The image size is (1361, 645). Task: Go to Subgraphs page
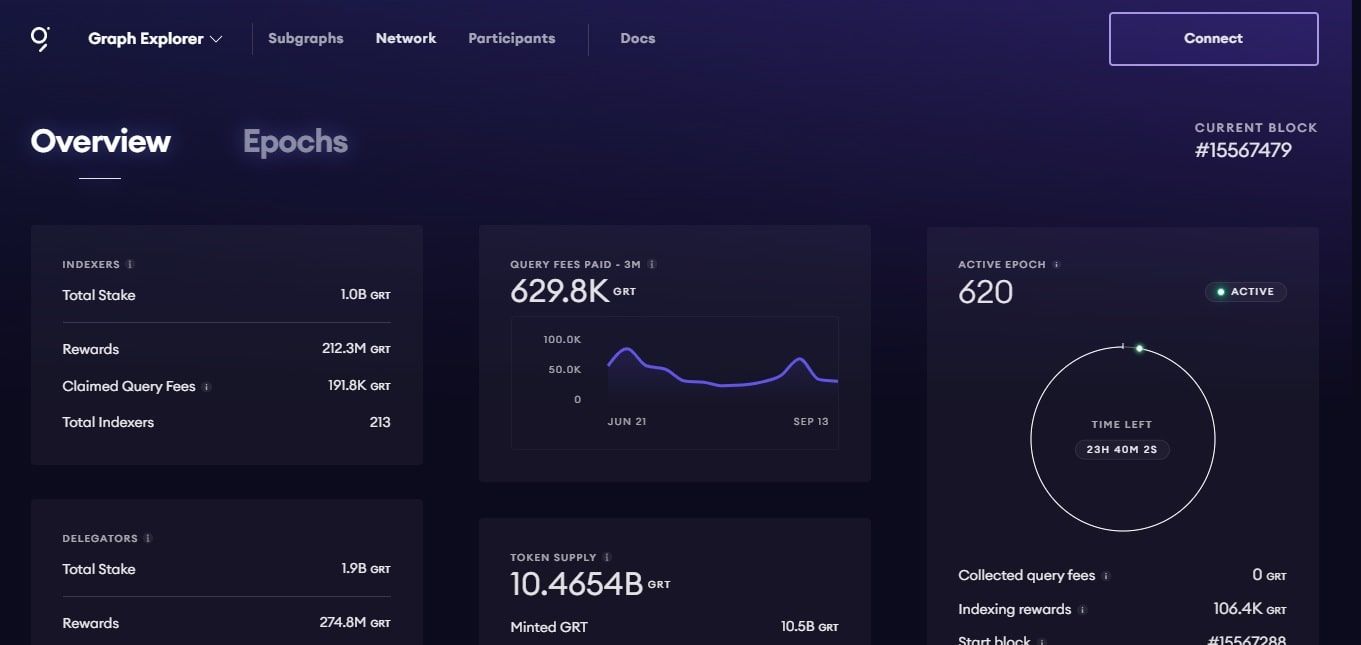click(x=306, y=38)
